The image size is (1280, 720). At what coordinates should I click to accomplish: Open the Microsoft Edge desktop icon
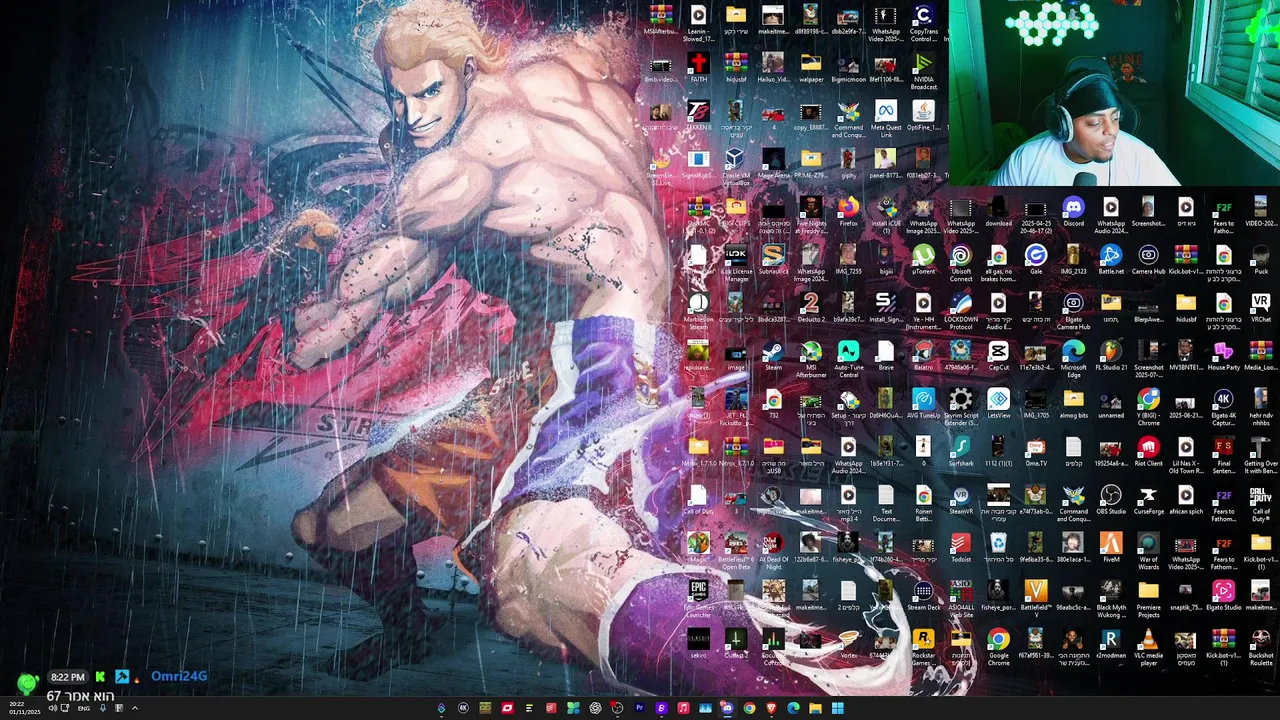point(1073,359)
